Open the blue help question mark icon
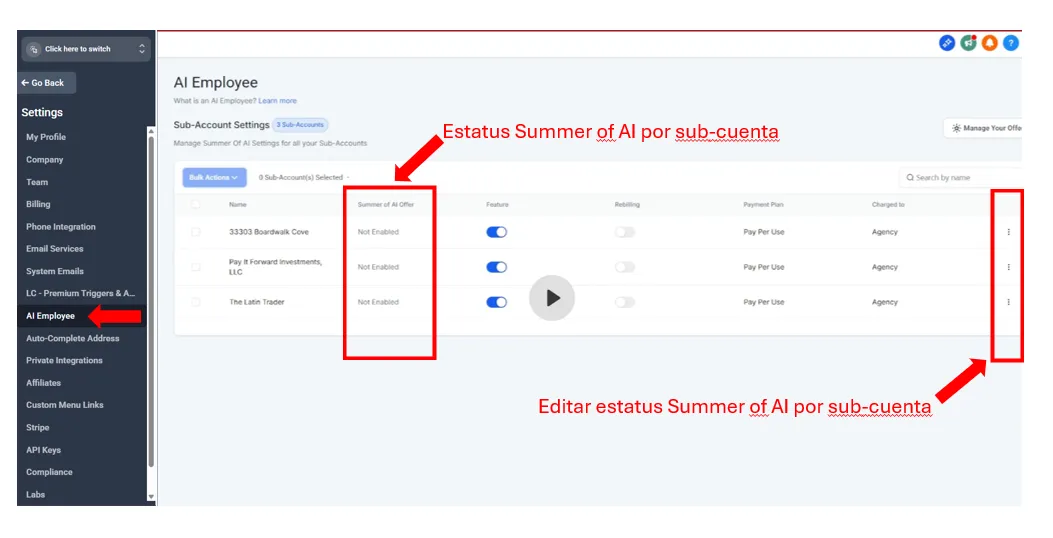Screen dimensions: 1053x538 [1011, 43]
